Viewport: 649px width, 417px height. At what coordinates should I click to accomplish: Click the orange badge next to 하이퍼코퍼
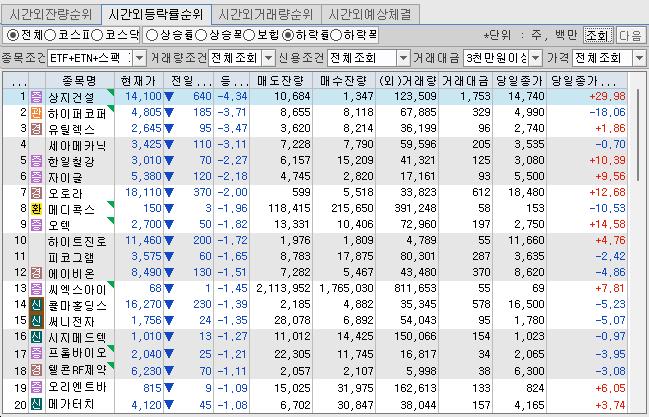[x=36, y=113]
